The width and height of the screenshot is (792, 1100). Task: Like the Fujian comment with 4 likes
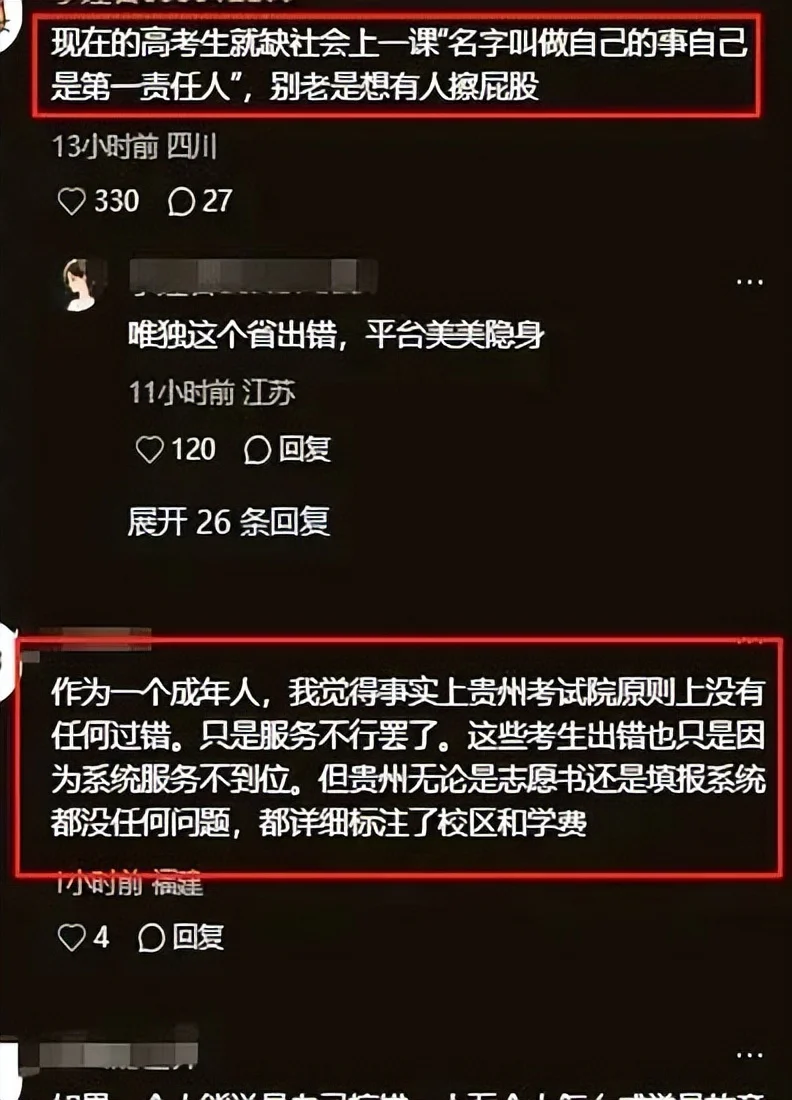(x=72, y=937)
